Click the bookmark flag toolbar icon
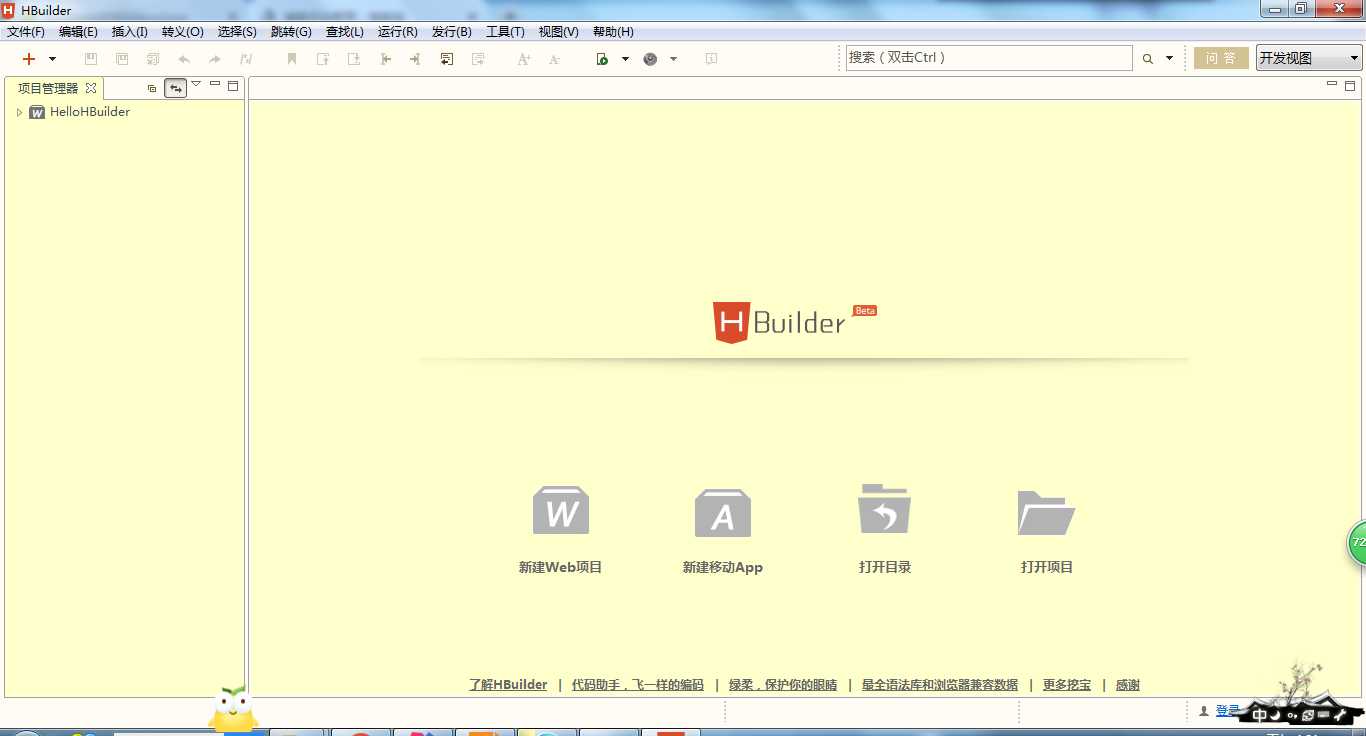Screen dimensions: 1366x736 point(292,59)
